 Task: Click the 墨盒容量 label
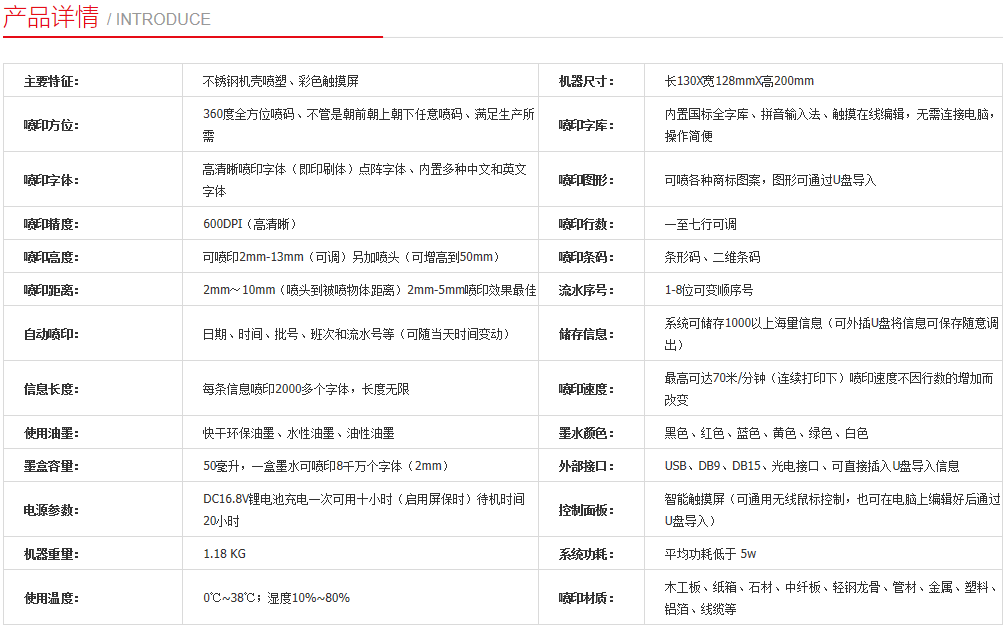pyautogui.click(x=51, y=466)
